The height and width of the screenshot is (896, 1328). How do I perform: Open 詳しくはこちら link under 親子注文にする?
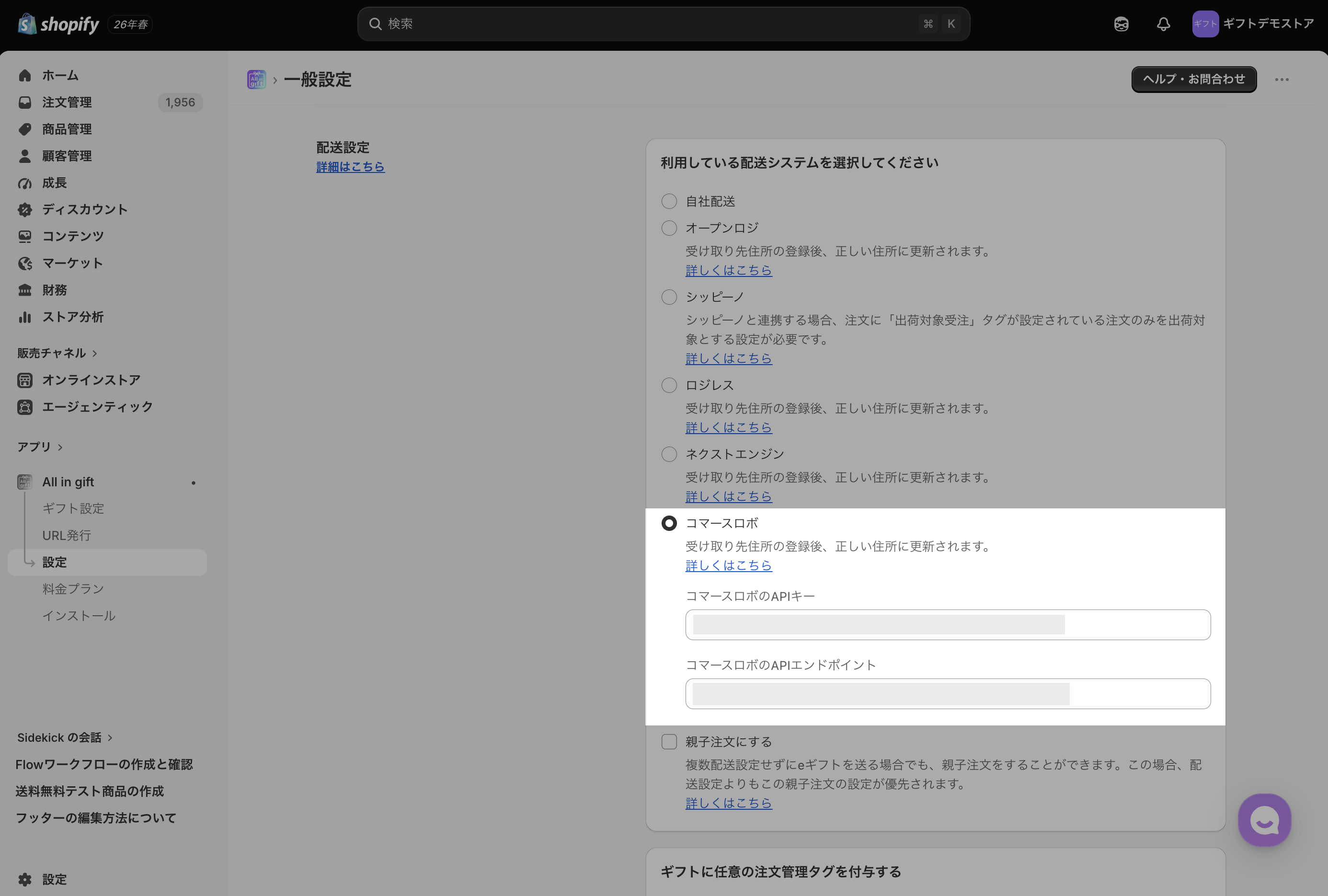(728, 804)
